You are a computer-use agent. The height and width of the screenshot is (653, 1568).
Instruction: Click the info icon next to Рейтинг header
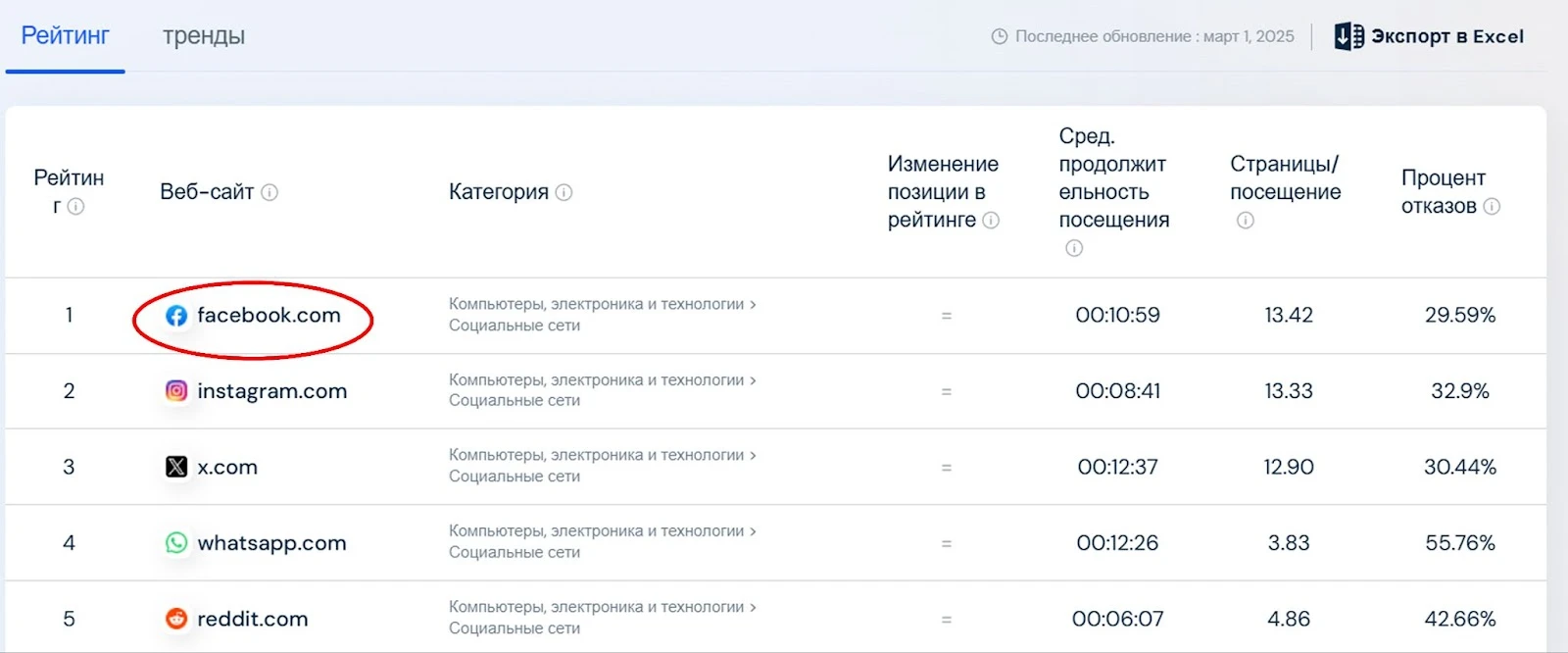(75, 206)
